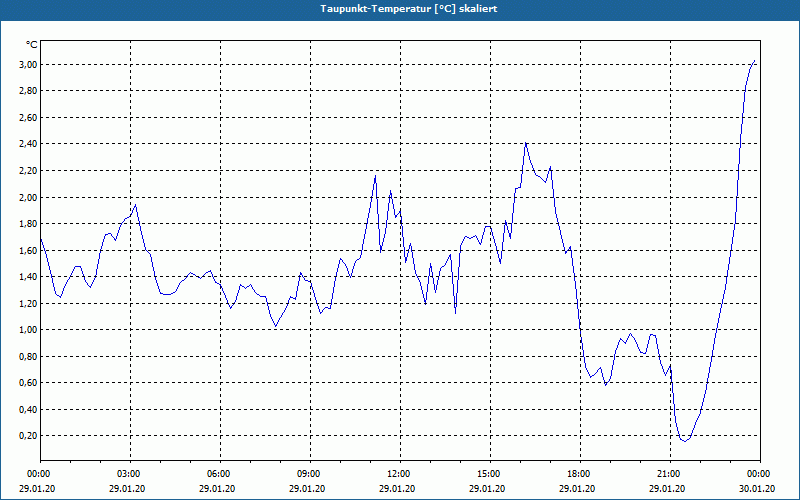Click the 1,60 y-axis value

pyautogui.click(x=28, y=250)
